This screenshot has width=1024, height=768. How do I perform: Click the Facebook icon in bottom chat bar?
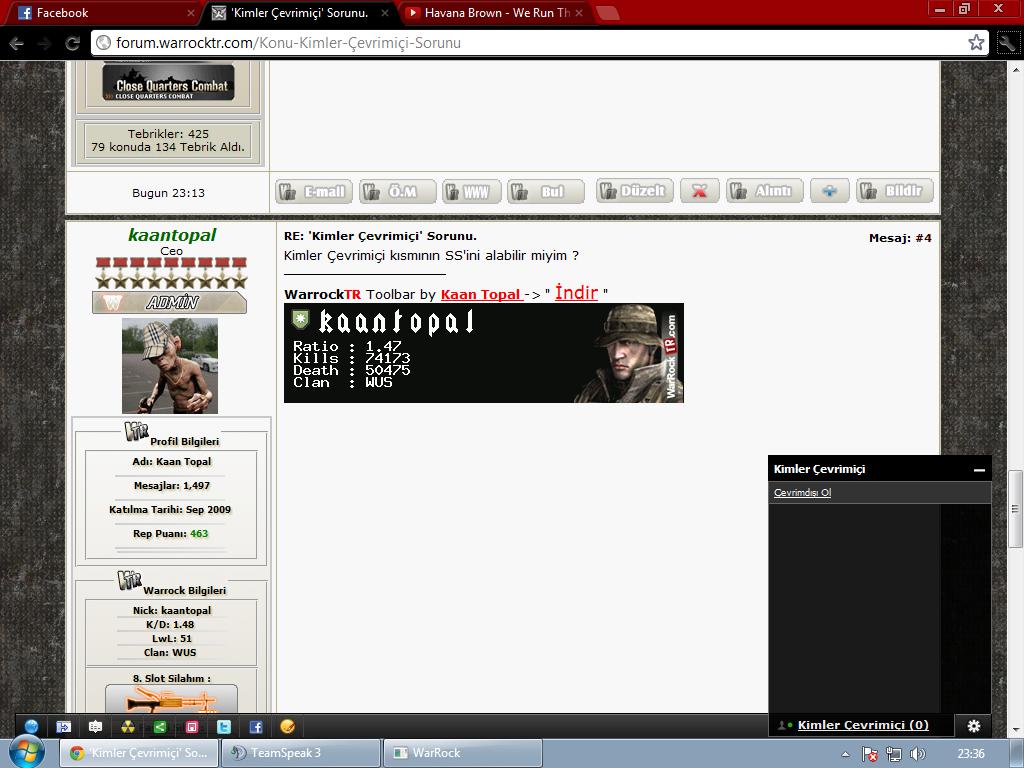click(256, 727)
